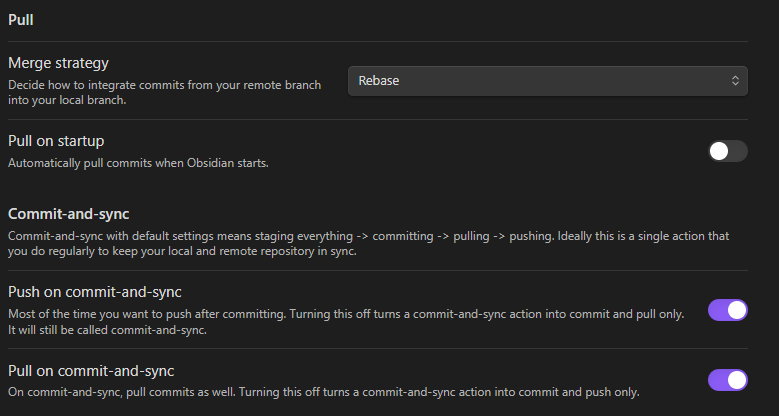
Task: Click the knob of the Push on commit-and-sync switch
Action: tap(737, 310)
